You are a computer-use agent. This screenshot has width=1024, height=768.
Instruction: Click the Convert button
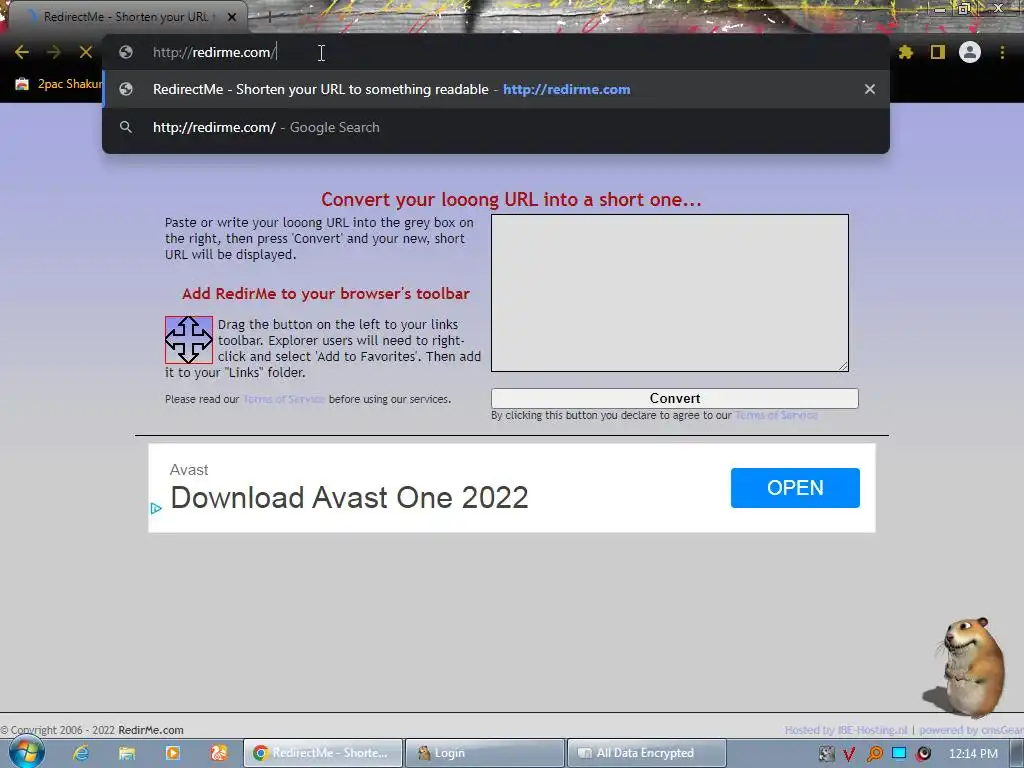coord(675,398)
